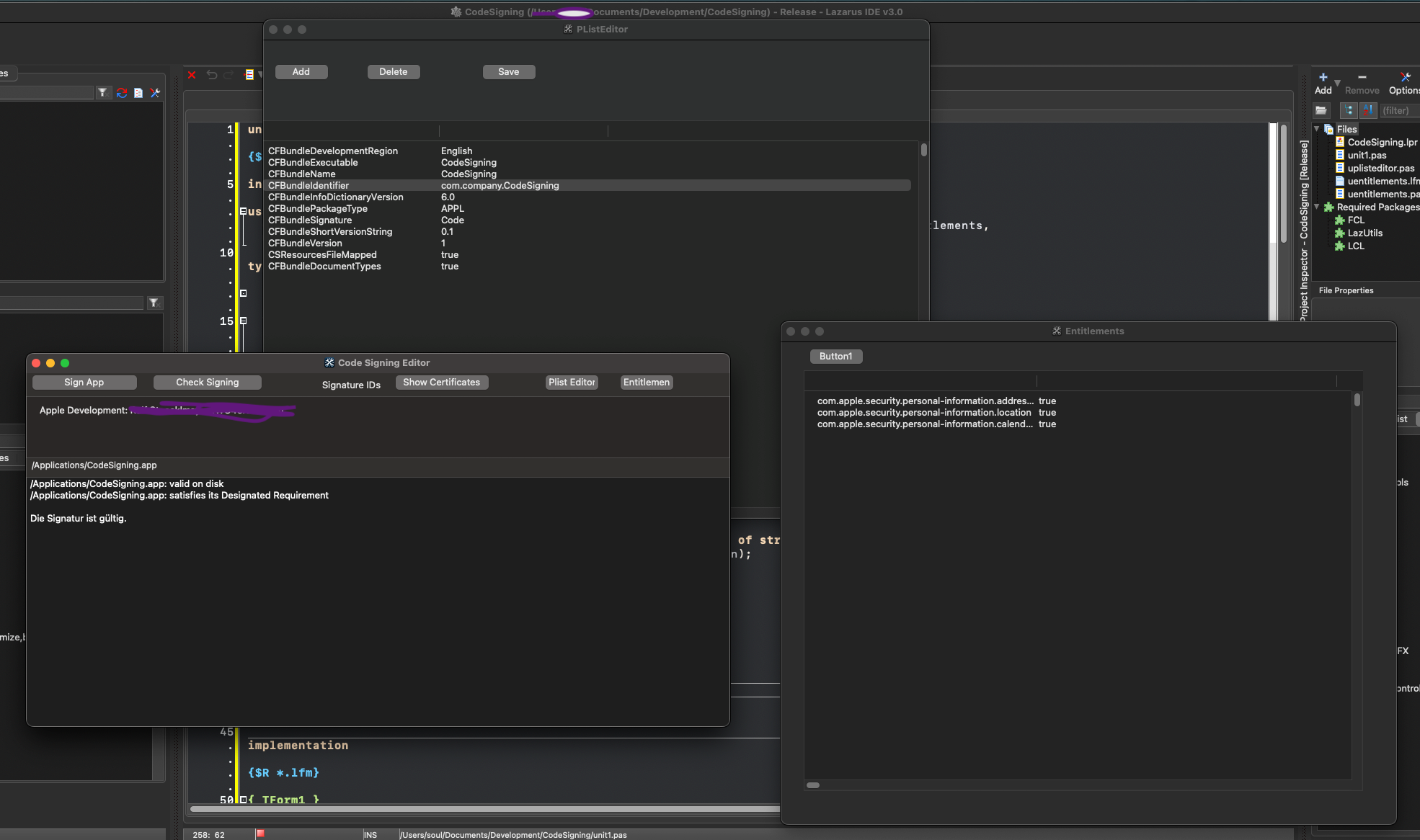Click the undo arrow icon
Viewport: 1420px width, 840px height.
point(211,75)
